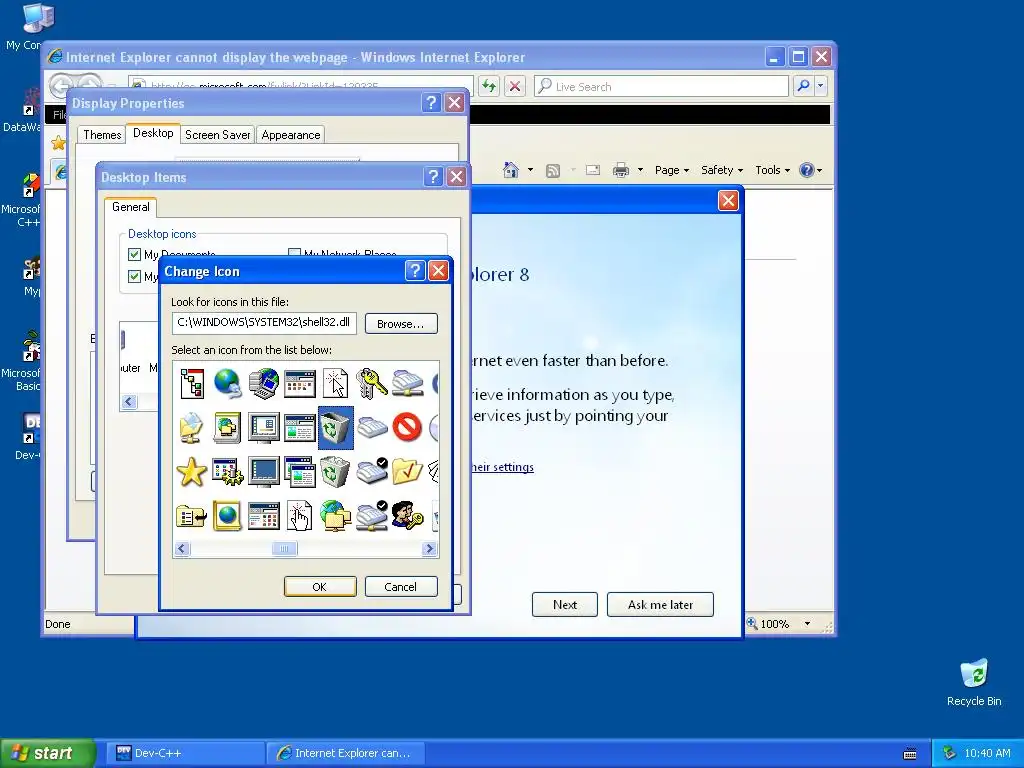Switch to the Themes tab

102,135
